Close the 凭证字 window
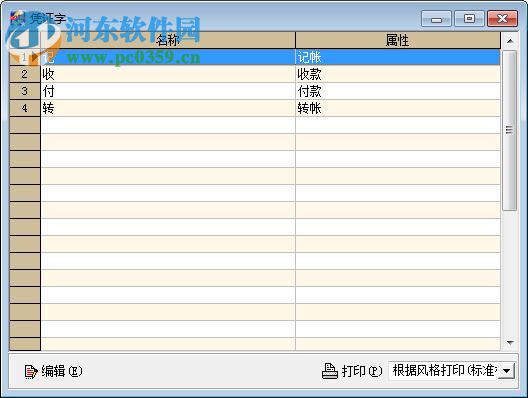The height and width of the screenshot is (398, 528). click(x=502, y=19)
